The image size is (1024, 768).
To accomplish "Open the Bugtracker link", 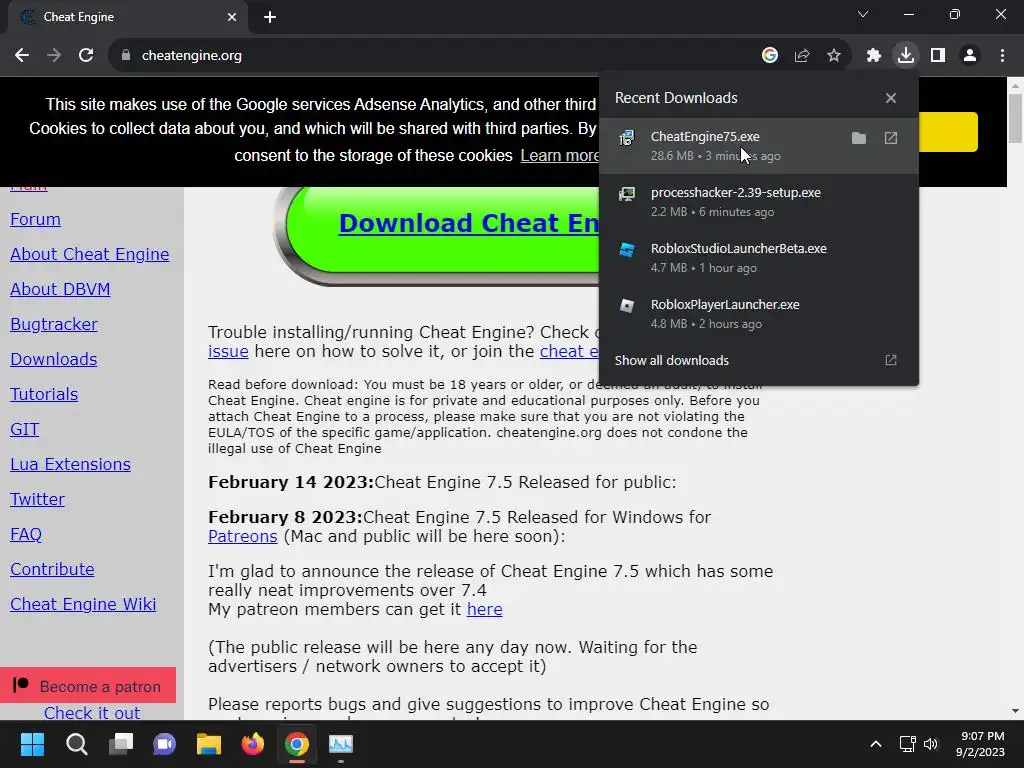I will (54, 325).
